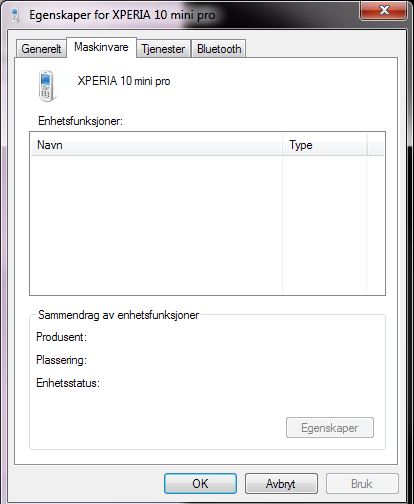The width and height of the screenshot is (414, 504).
Task: Sort list by Type column header
Action: [325, 145]
